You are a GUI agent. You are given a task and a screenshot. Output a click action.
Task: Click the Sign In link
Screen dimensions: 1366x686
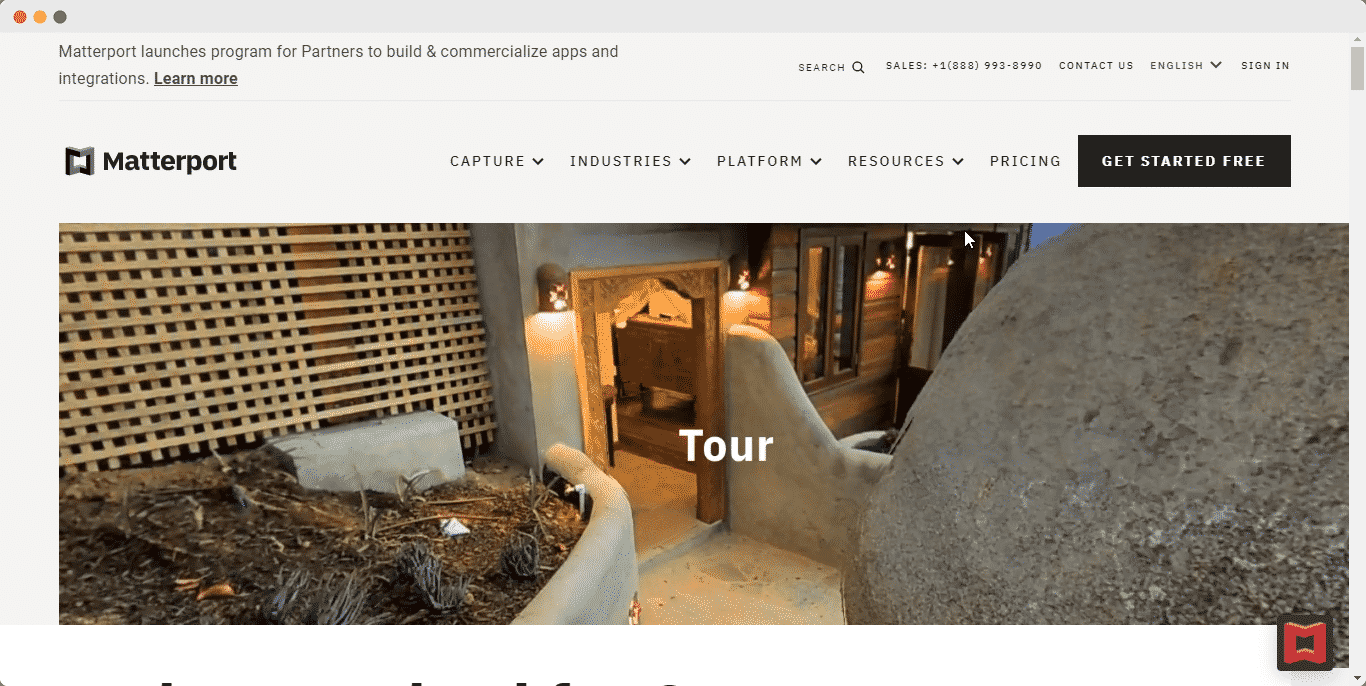coord(1265,66)
